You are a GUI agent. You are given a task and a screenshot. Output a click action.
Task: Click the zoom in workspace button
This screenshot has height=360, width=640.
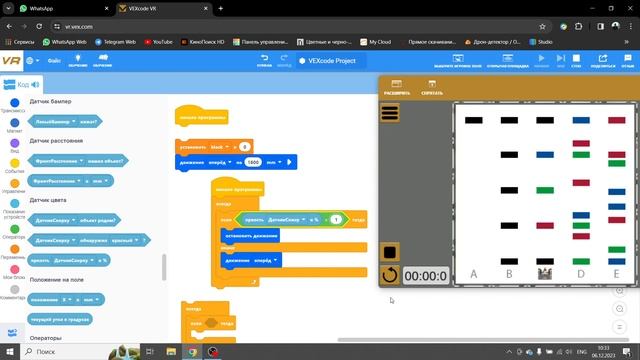pyautogui.click(x=620, y=291)
